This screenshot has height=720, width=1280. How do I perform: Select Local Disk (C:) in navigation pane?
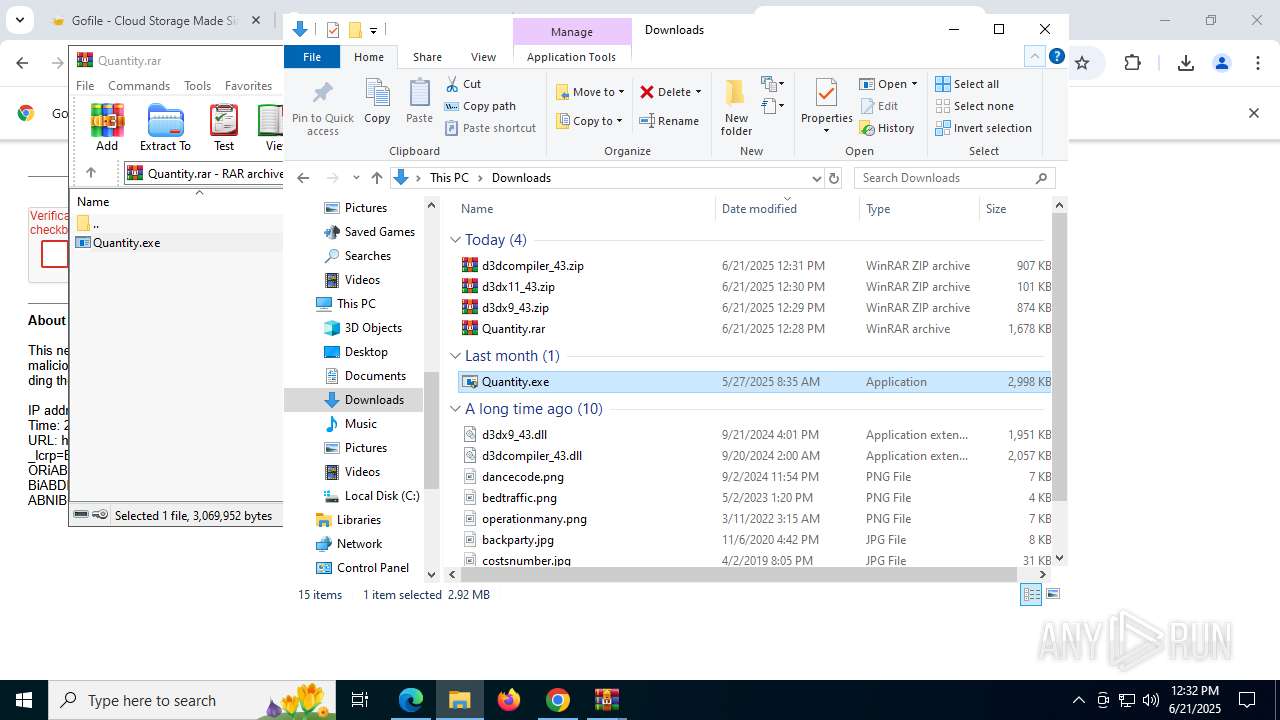[x=371, y=496]
